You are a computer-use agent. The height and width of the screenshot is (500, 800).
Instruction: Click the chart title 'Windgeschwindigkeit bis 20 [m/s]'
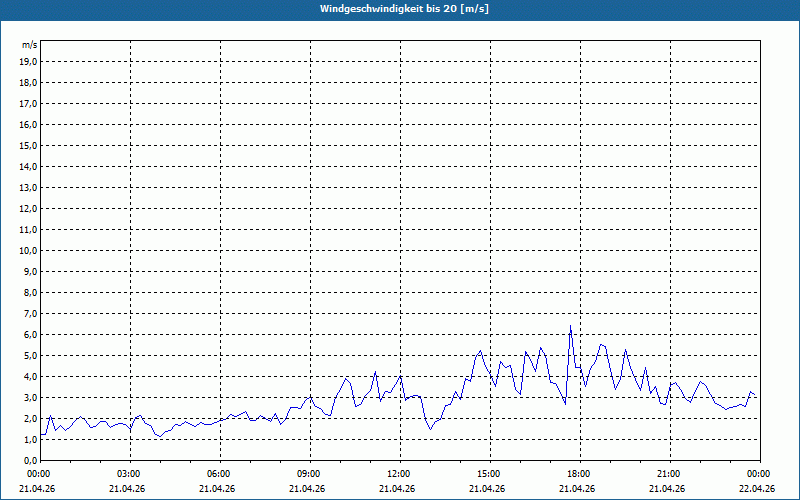405,9
